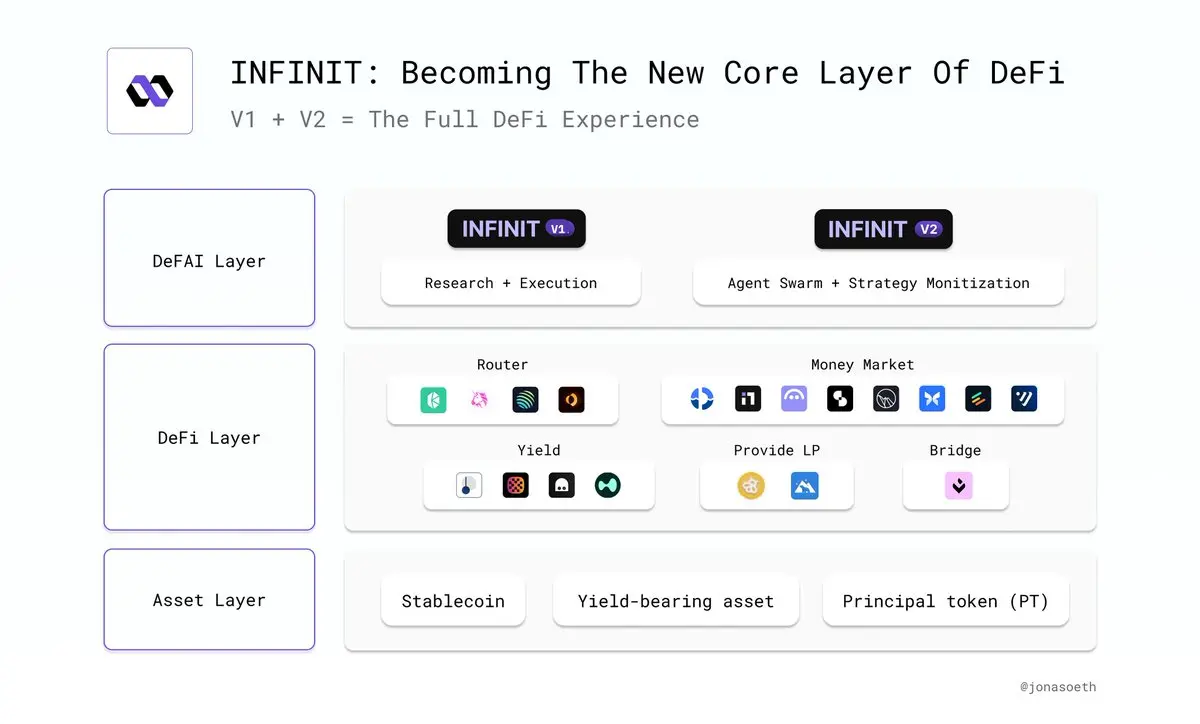Click the Research + Execution box
The width and height of the screenshot is (1200, 724).
(x=511, y=283)
